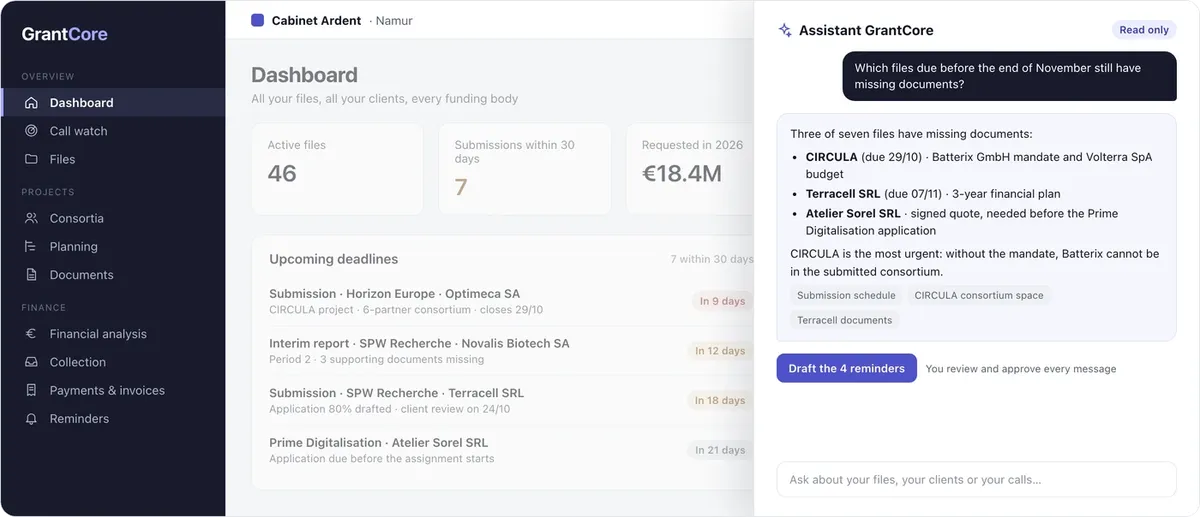
Task: Click the Call watch target icon
Action: (x=31, y=131)
